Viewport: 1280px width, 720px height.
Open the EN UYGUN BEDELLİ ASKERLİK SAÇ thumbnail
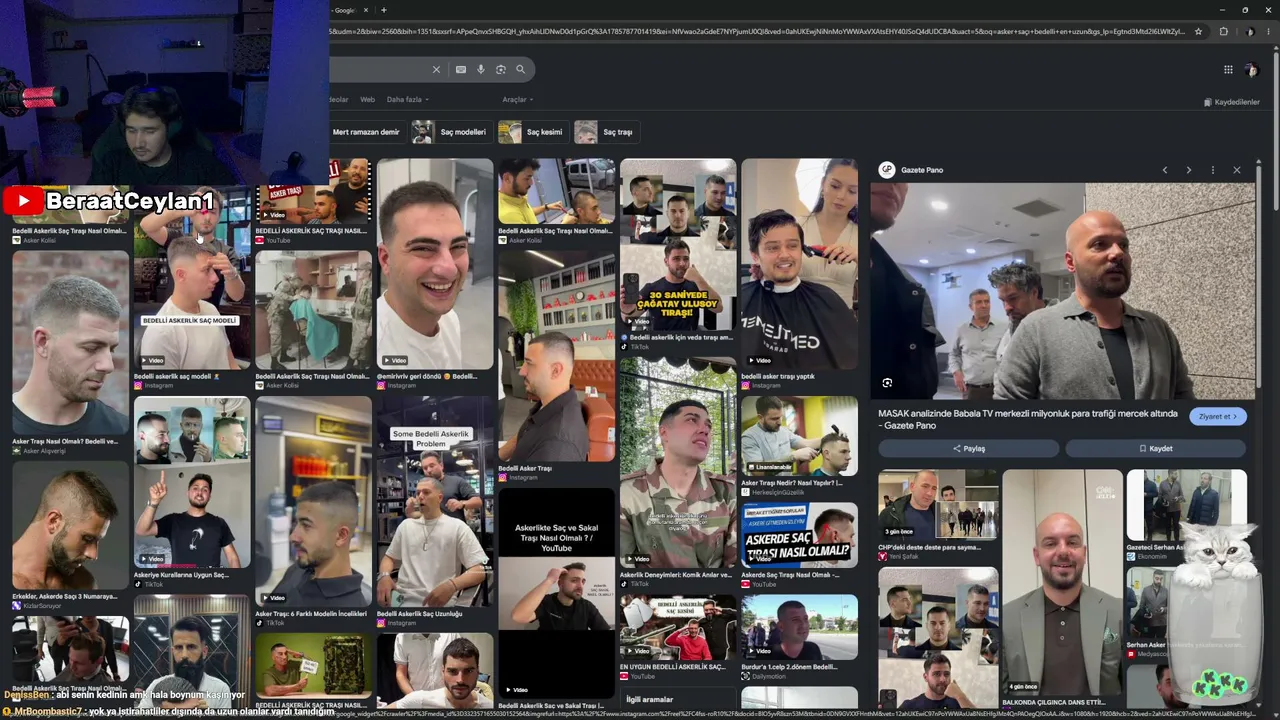(x=678, y=628)
